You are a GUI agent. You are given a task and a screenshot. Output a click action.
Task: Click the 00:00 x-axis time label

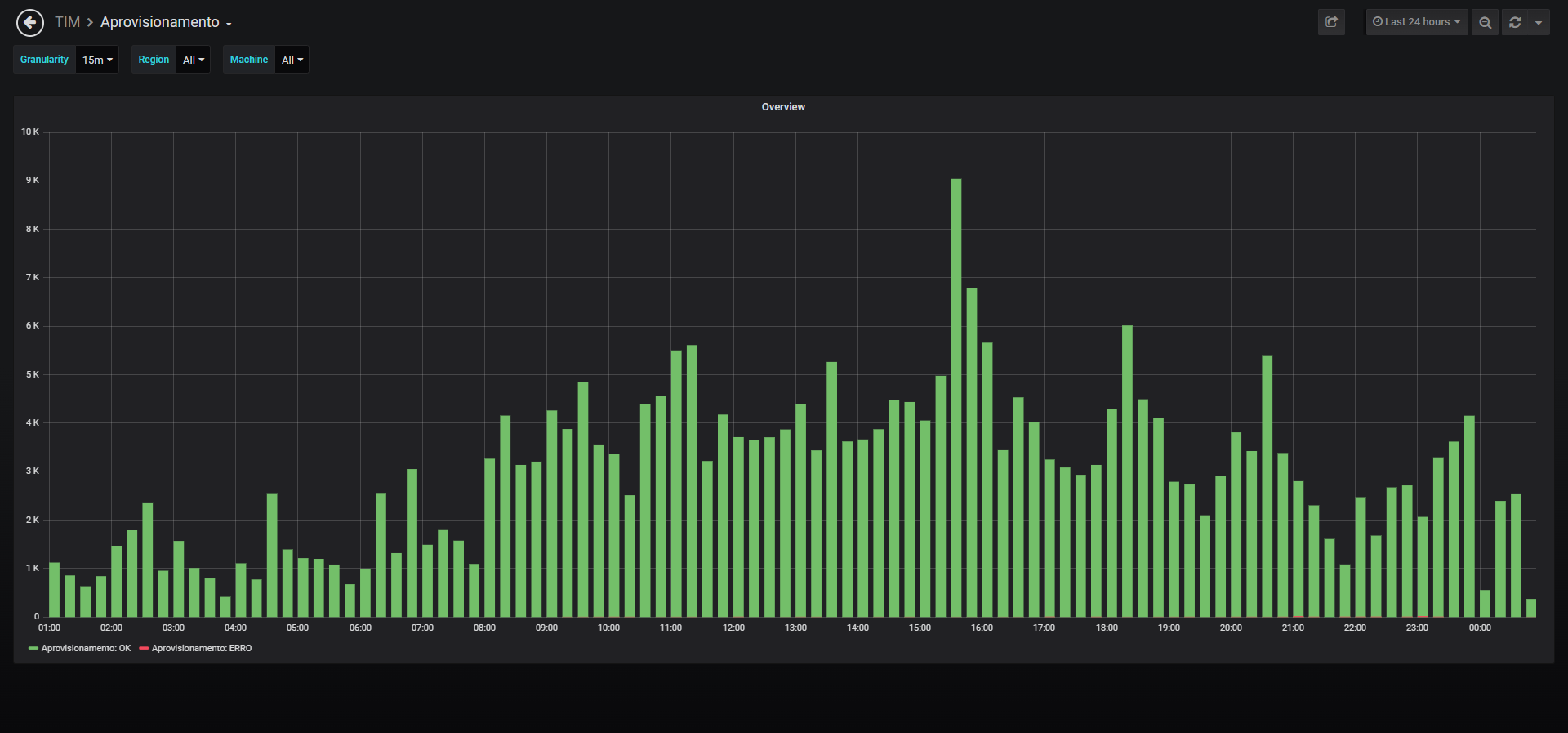(1480, 628)
